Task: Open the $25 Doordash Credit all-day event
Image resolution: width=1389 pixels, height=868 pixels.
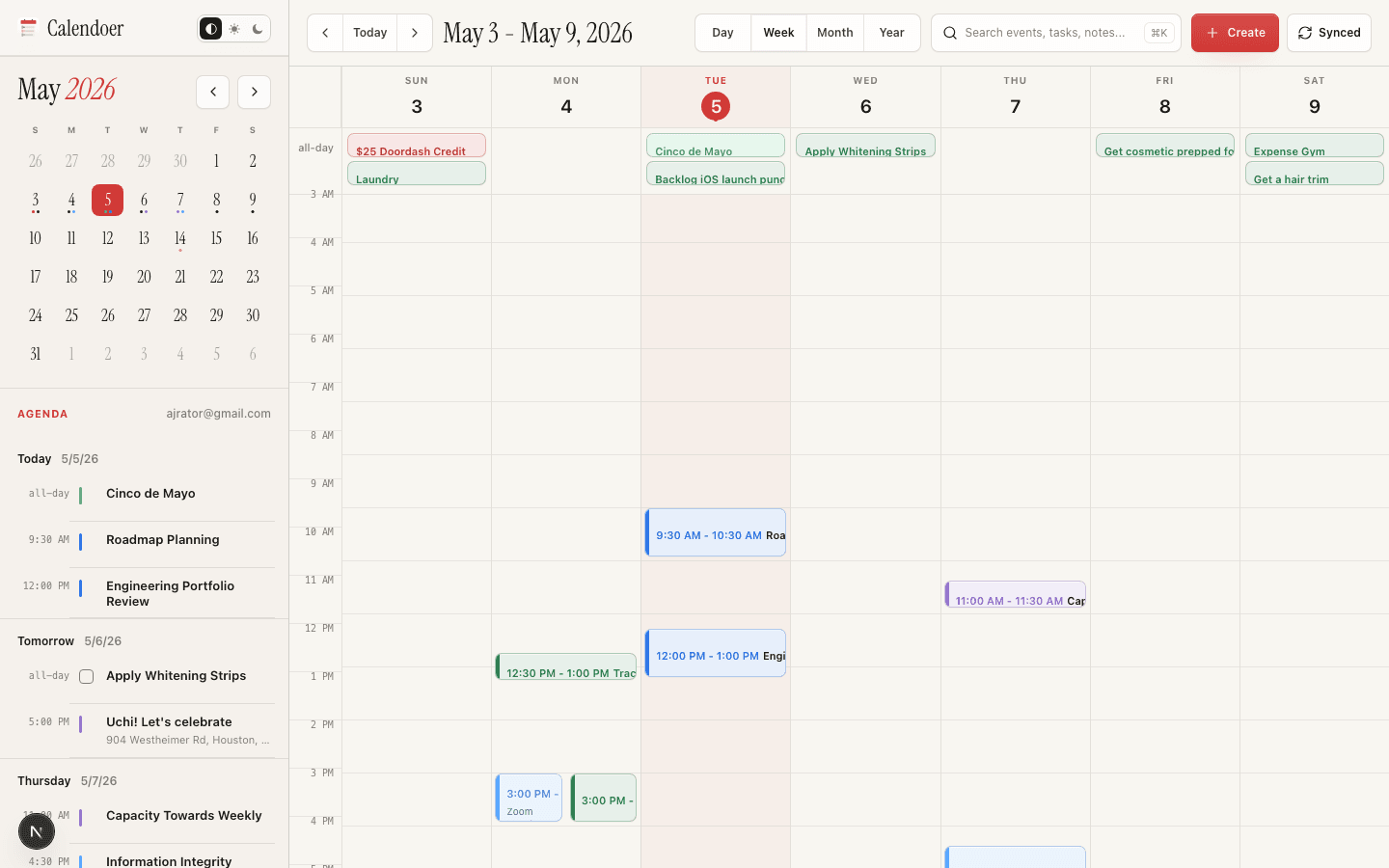Action: tap(417, 146)
